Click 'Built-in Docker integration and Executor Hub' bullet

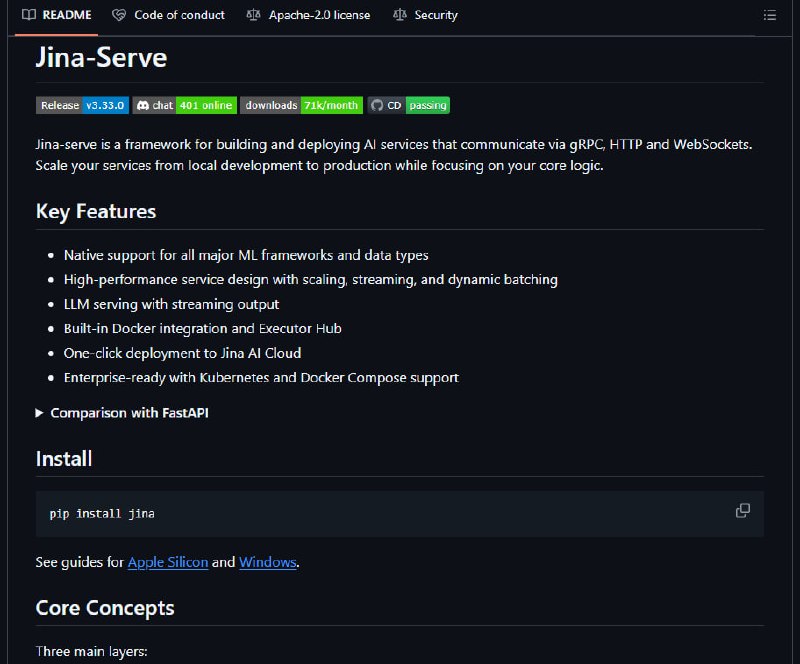(203, 329)
